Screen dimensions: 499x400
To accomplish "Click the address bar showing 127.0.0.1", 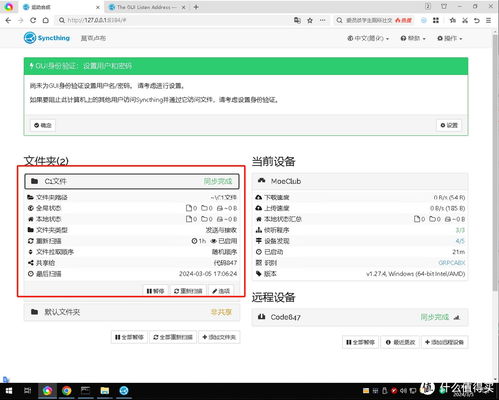I will [x=173, y=20].
